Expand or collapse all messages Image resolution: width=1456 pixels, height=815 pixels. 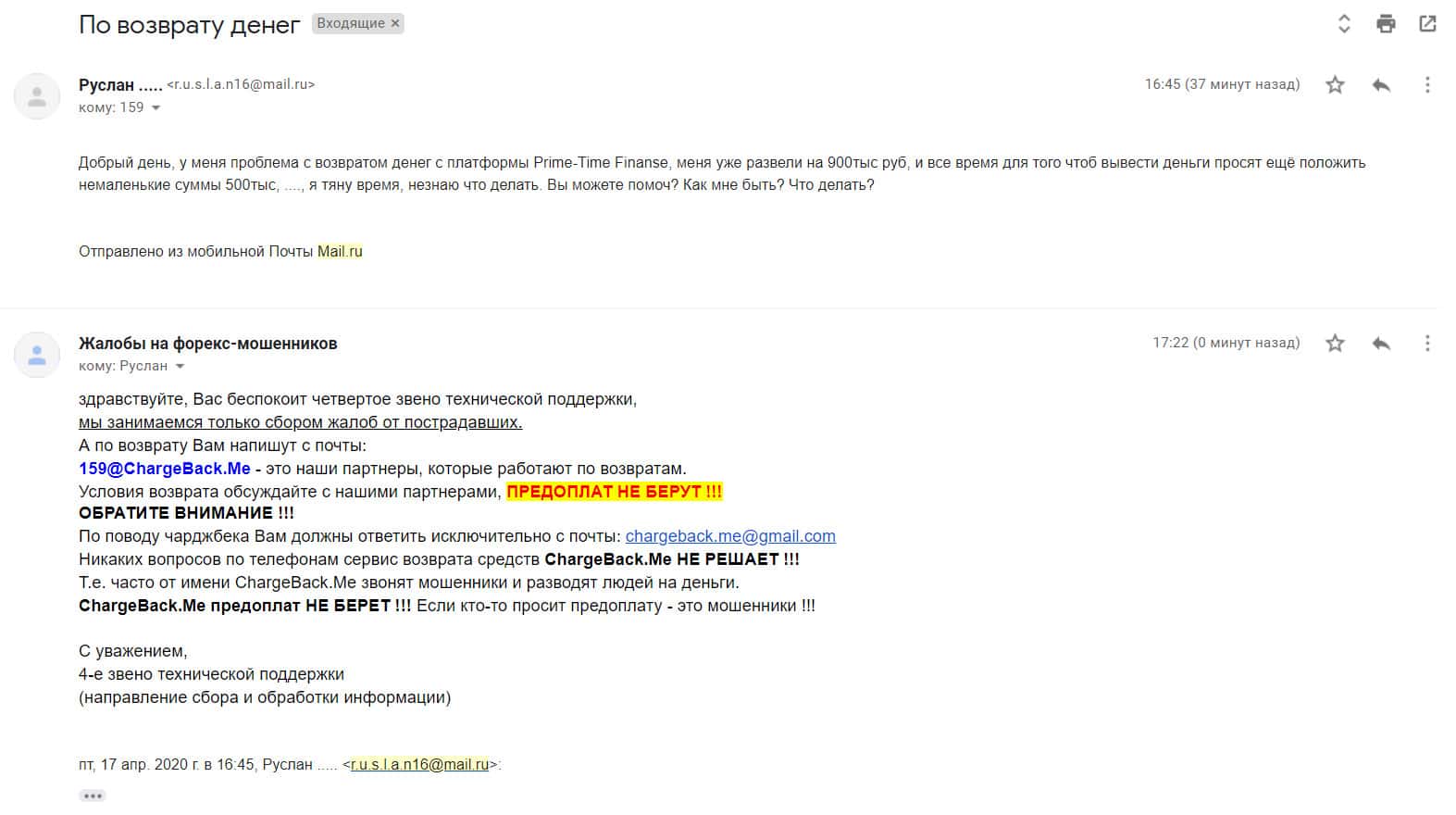point(1344,24)
